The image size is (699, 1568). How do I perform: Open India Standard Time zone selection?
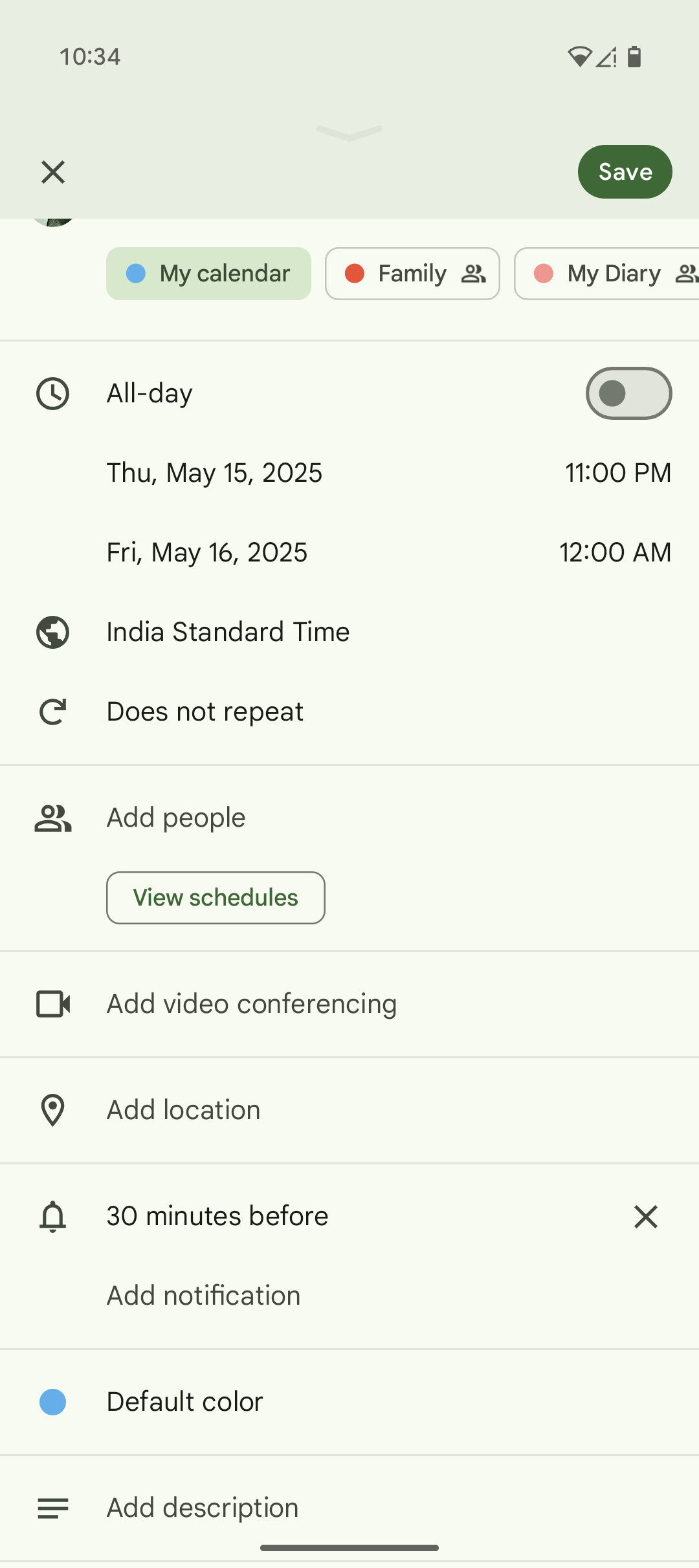228,632
